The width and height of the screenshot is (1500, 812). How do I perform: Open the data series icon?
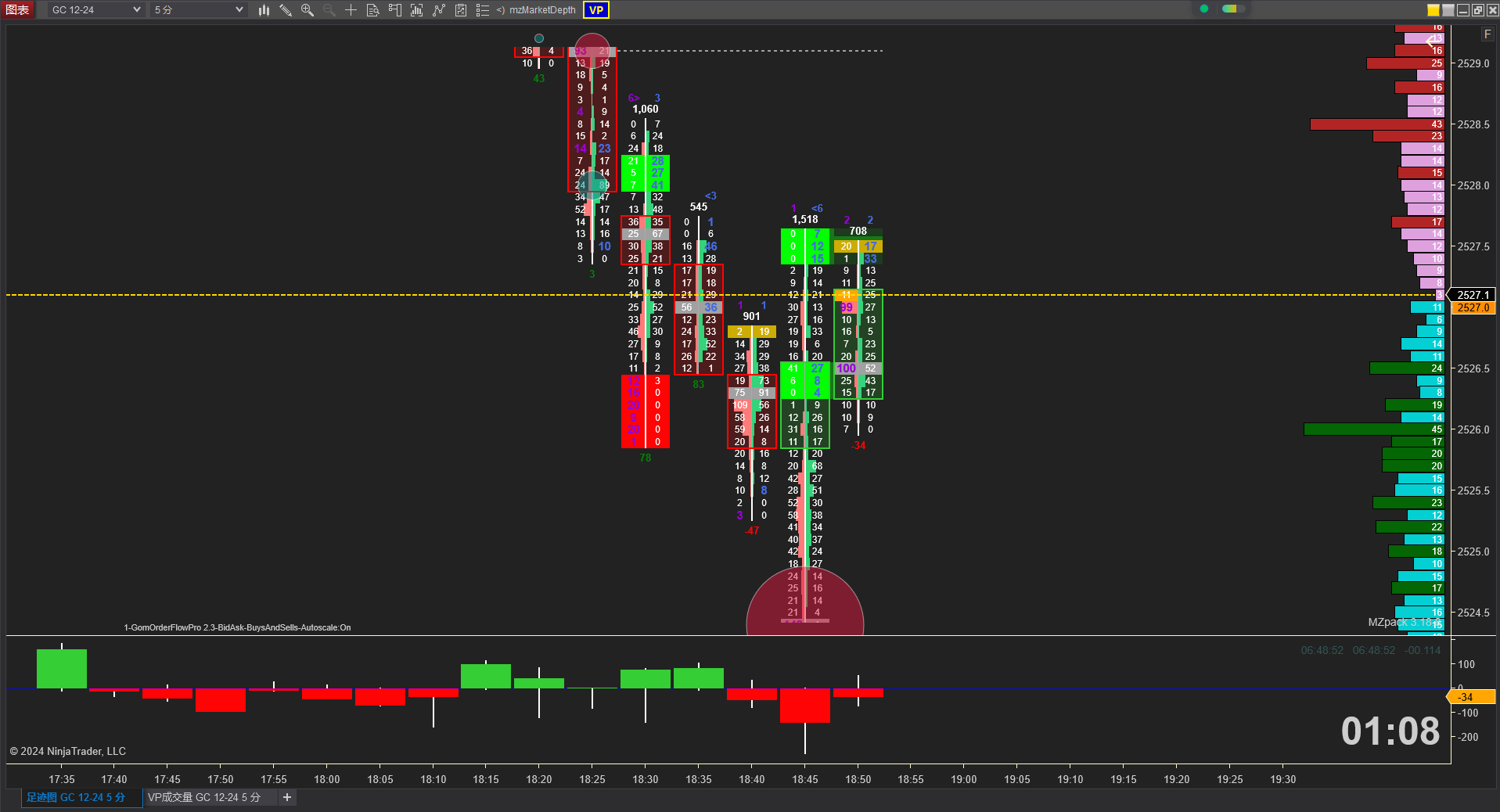coord(417,10)
